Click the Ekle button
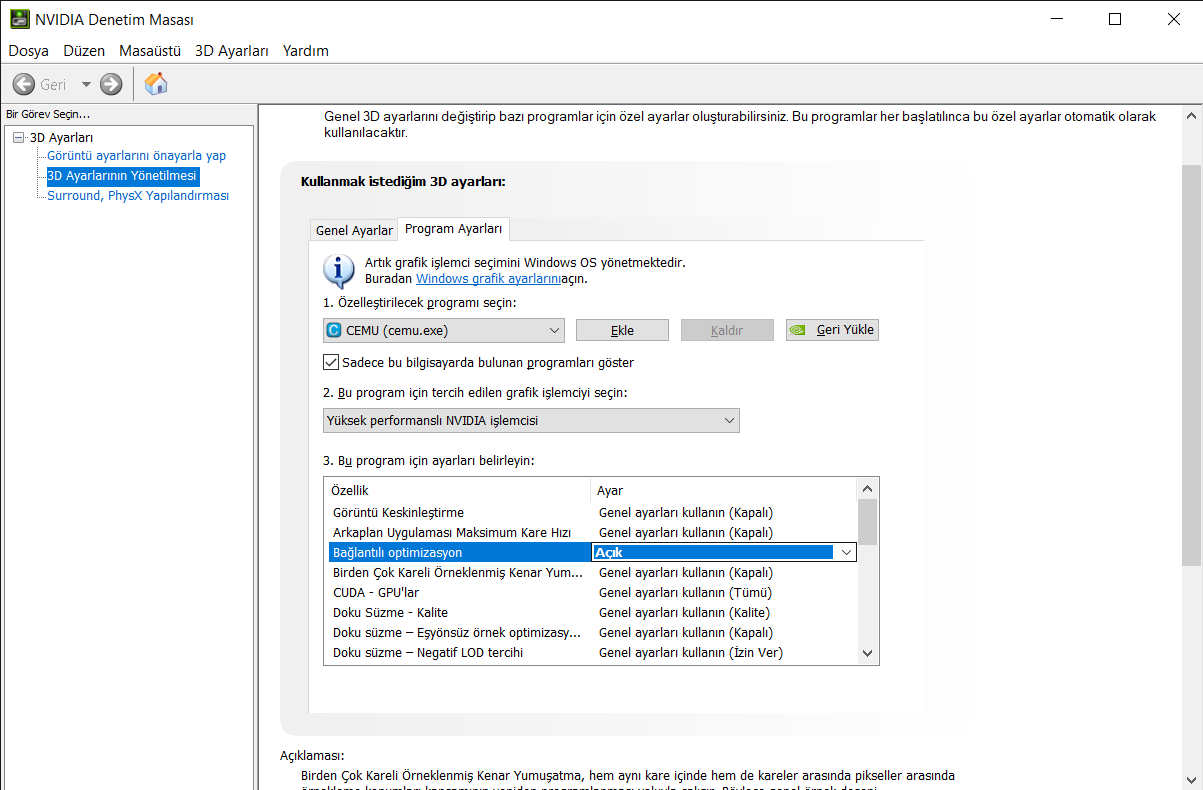This screenshot has width=1203, height=790. point(623,330)
